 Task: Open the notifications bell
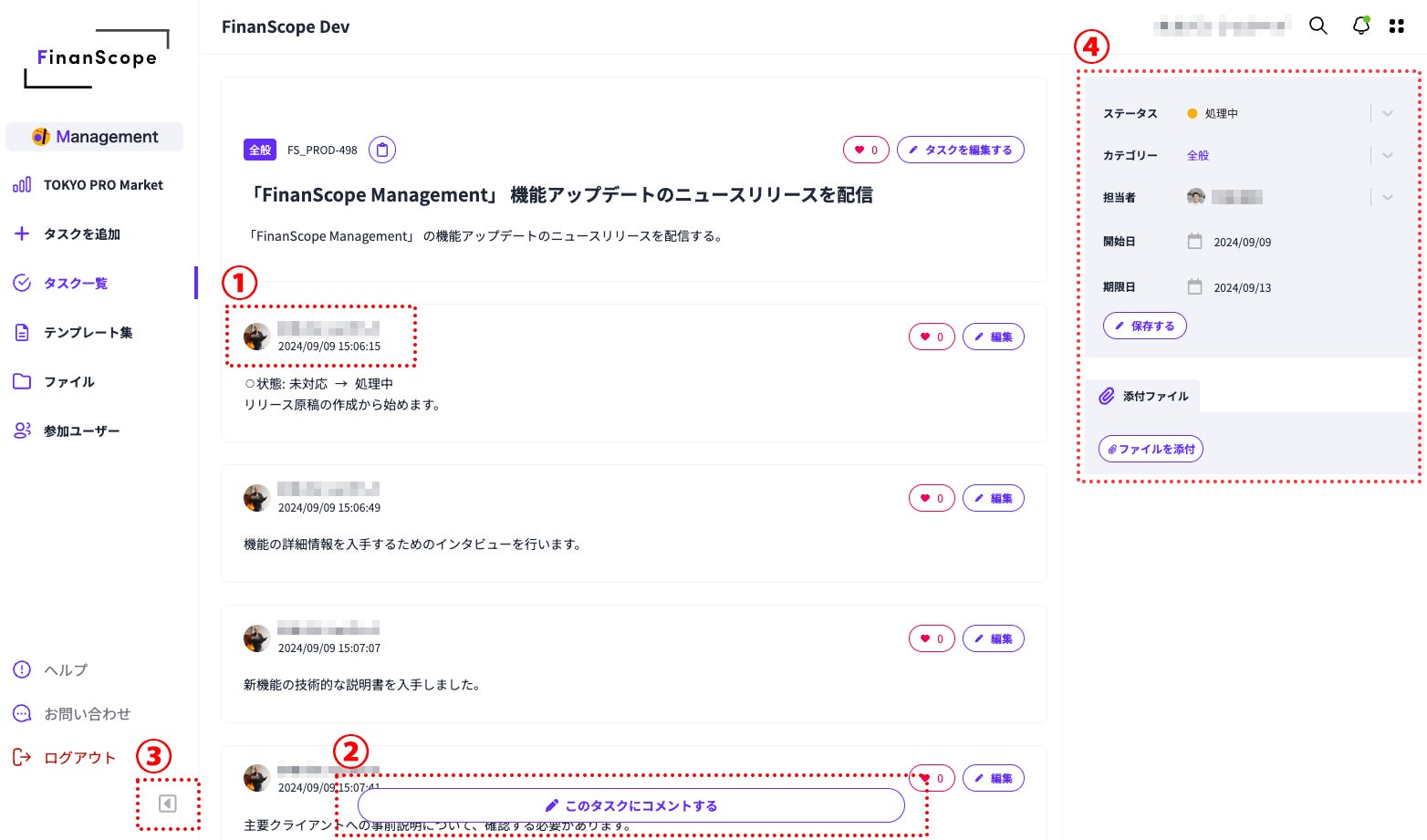click(1360, 26)
